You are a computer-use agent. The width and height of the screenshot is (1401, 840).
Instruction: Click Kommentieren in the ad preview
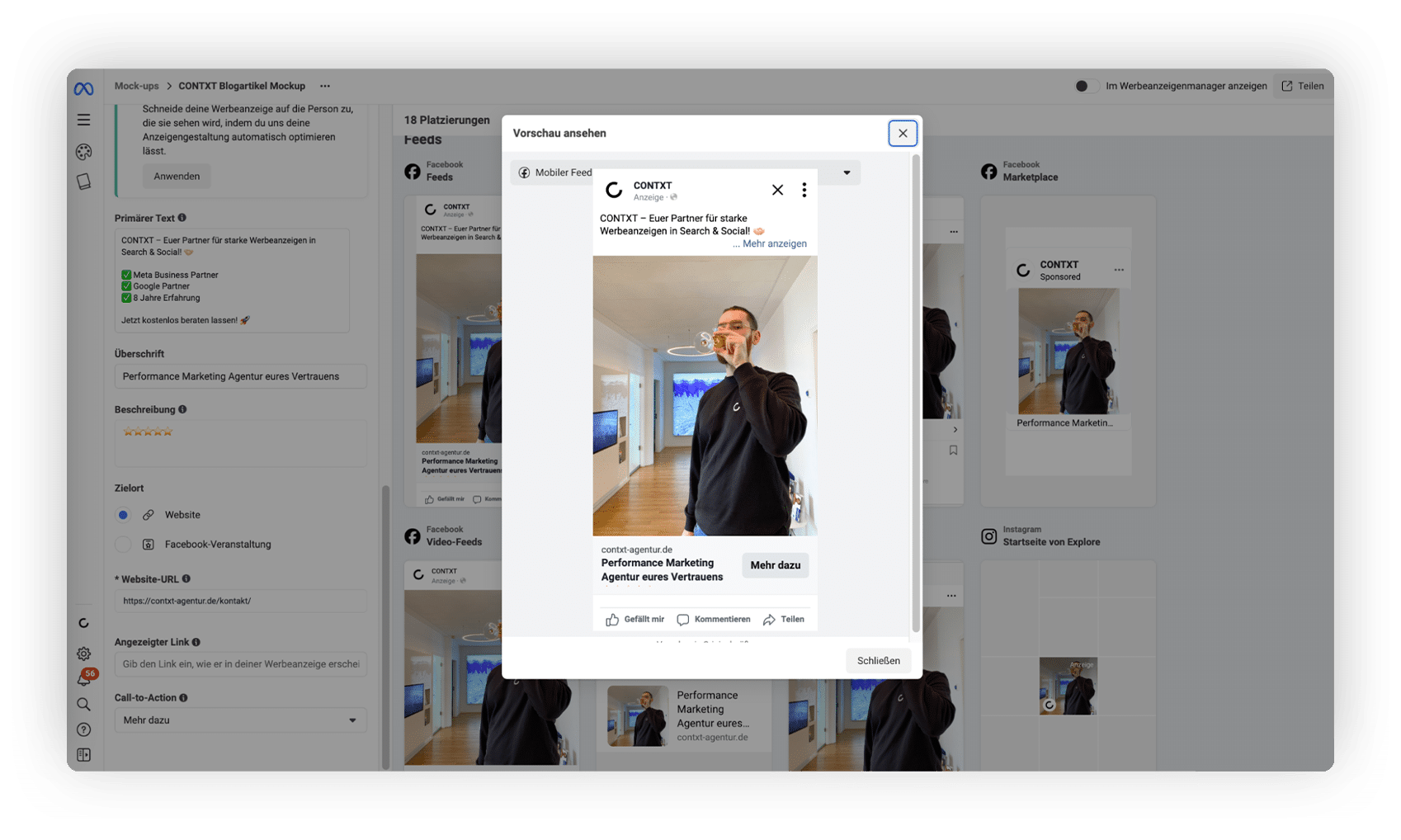(714, 620)
